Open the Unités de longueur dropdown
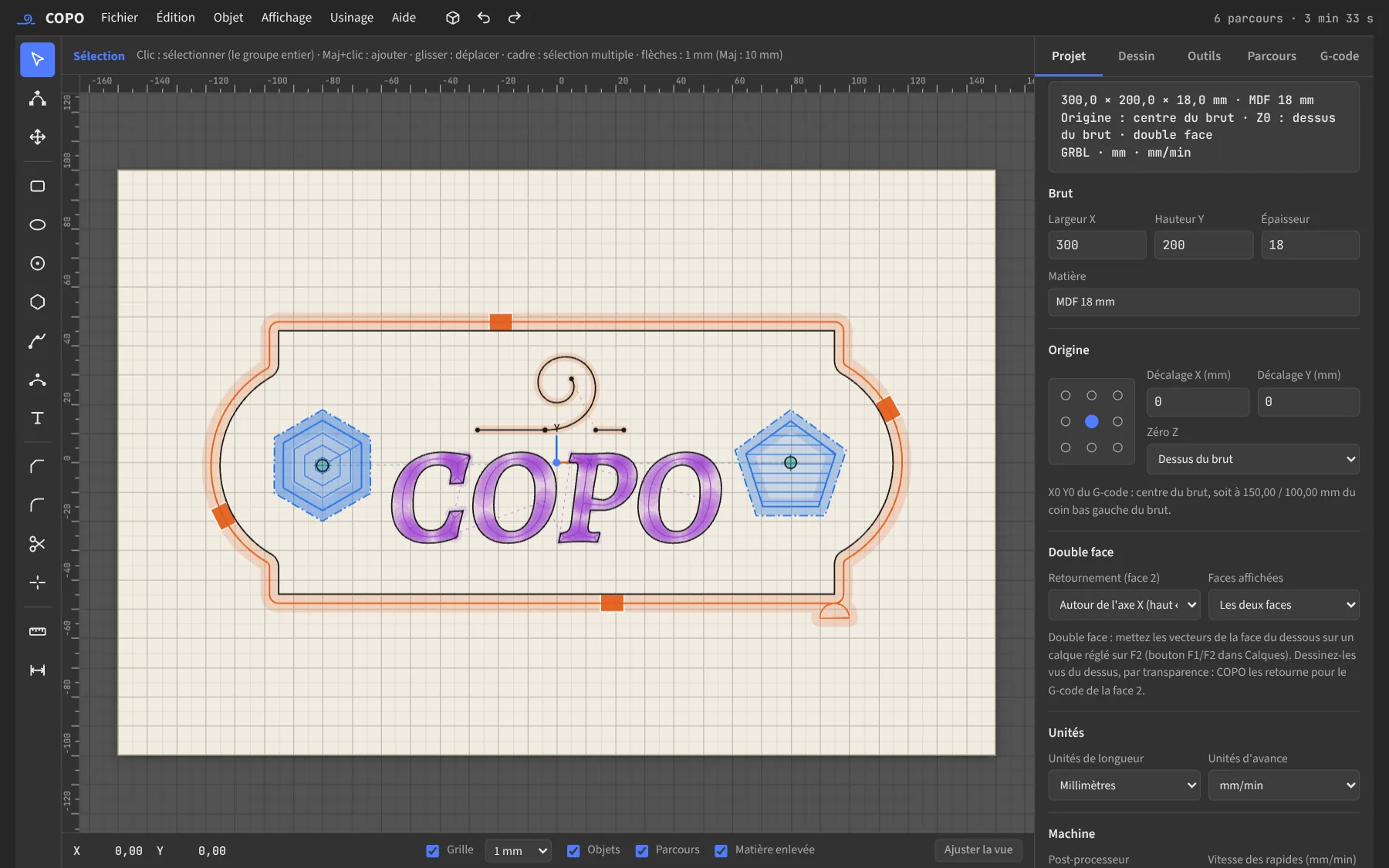This screenshot has width=1389, height=868. tap(1124, 785)
